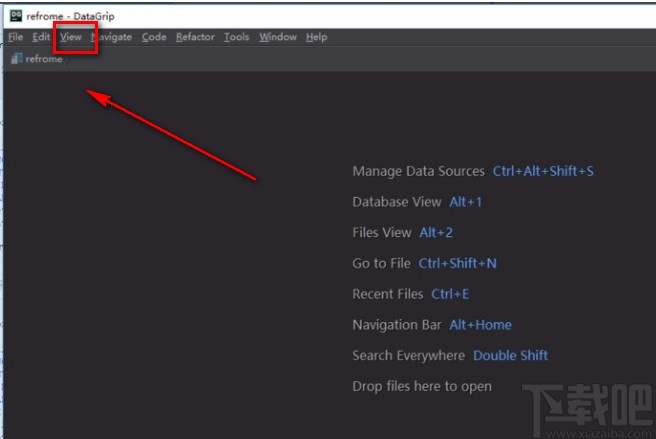Click the Ctrl+Alt+Shift+S shortcut label

[x=543, y=171]
